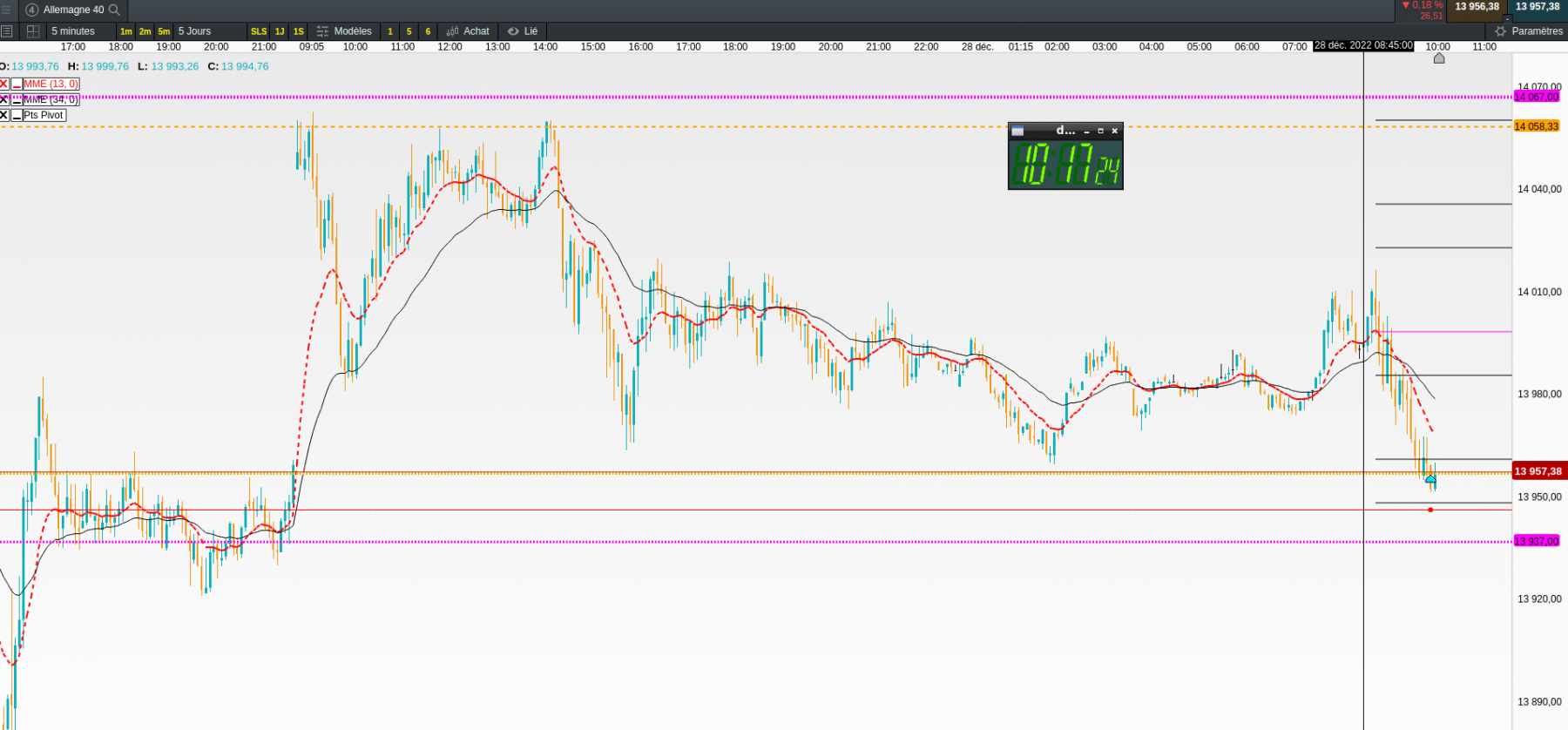Click the Low value 13 993,26
Viewport: 1568px width, 730px height.
[x=174, y=66]
